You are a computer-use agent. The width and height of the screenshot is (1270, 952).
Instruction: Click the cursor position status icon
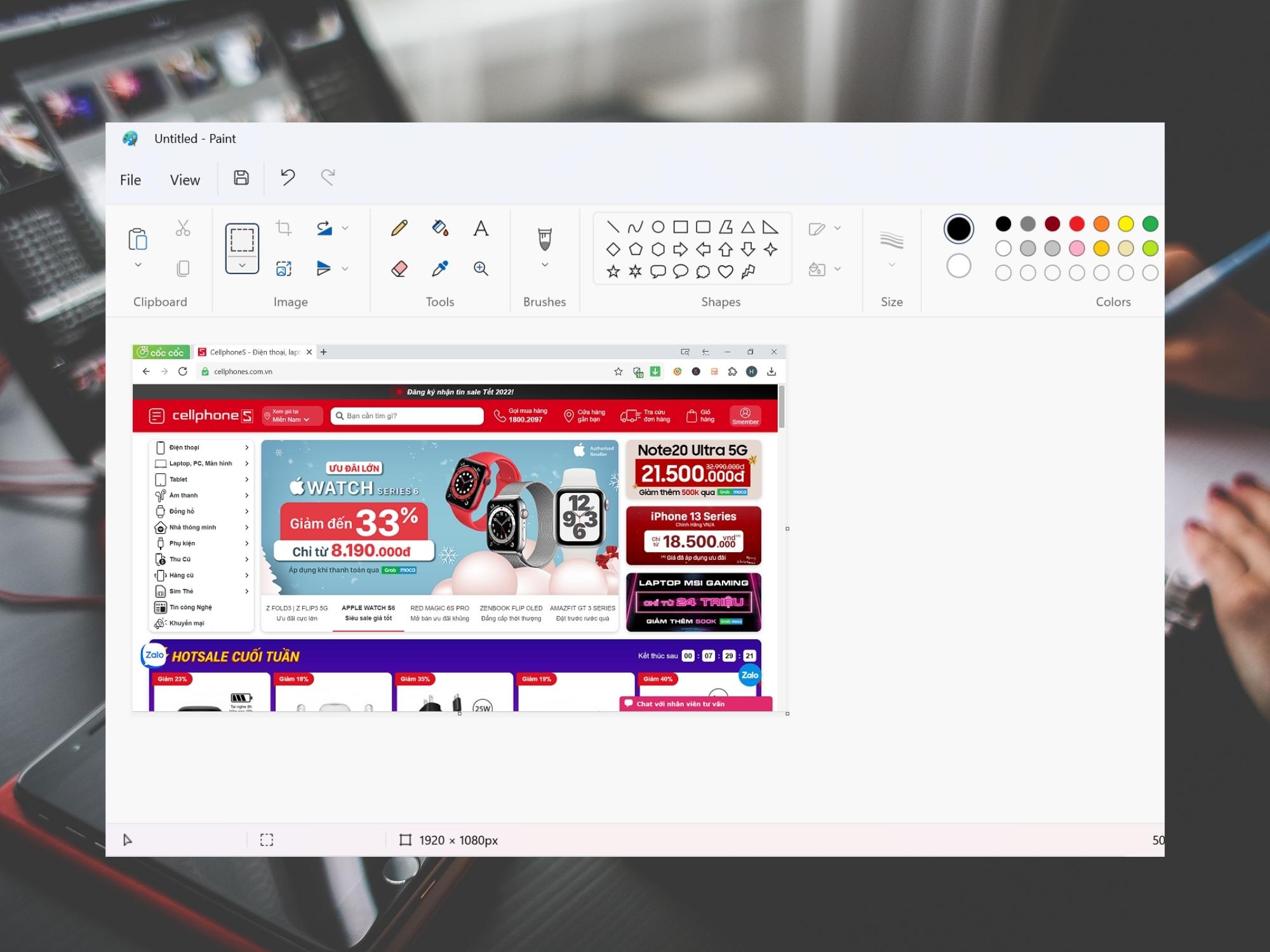(x=128, y=840)
